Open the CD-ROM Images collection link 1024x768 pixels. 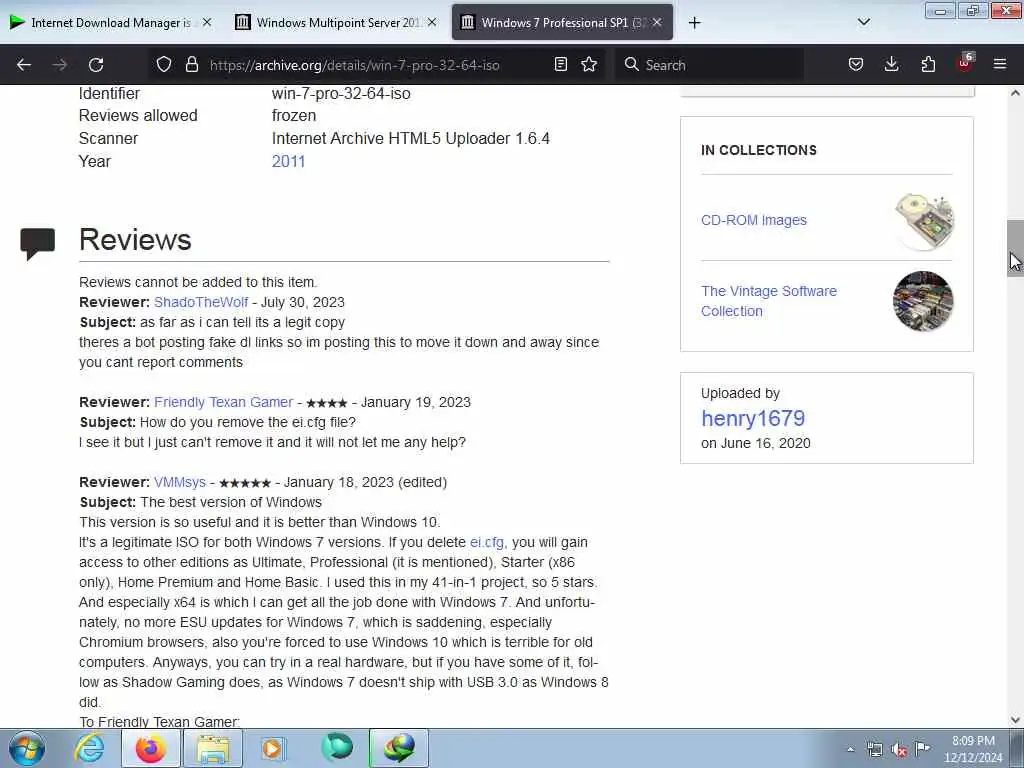pyautogui.click(x=754, y=220)
